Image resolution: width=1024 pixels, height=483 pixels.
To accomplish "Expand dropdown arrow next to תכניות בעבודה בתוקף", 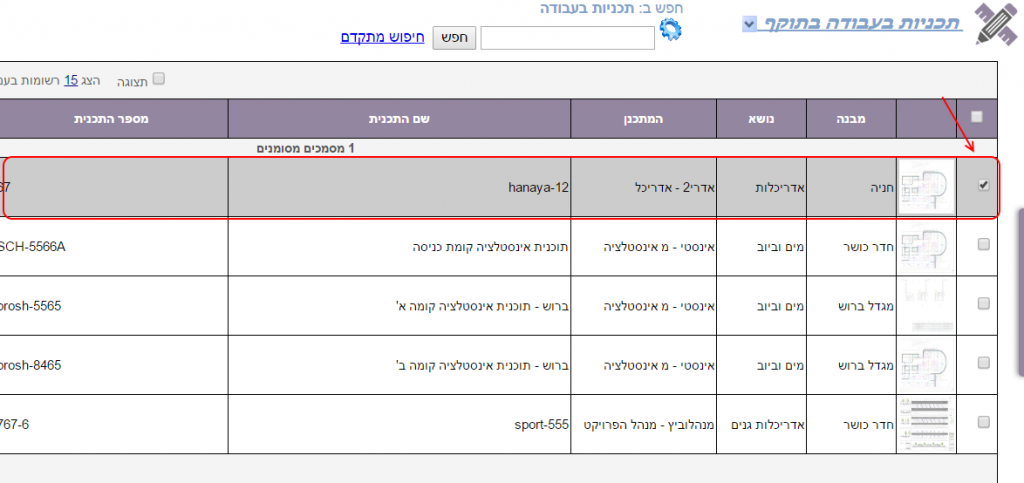I will (749, 24).
